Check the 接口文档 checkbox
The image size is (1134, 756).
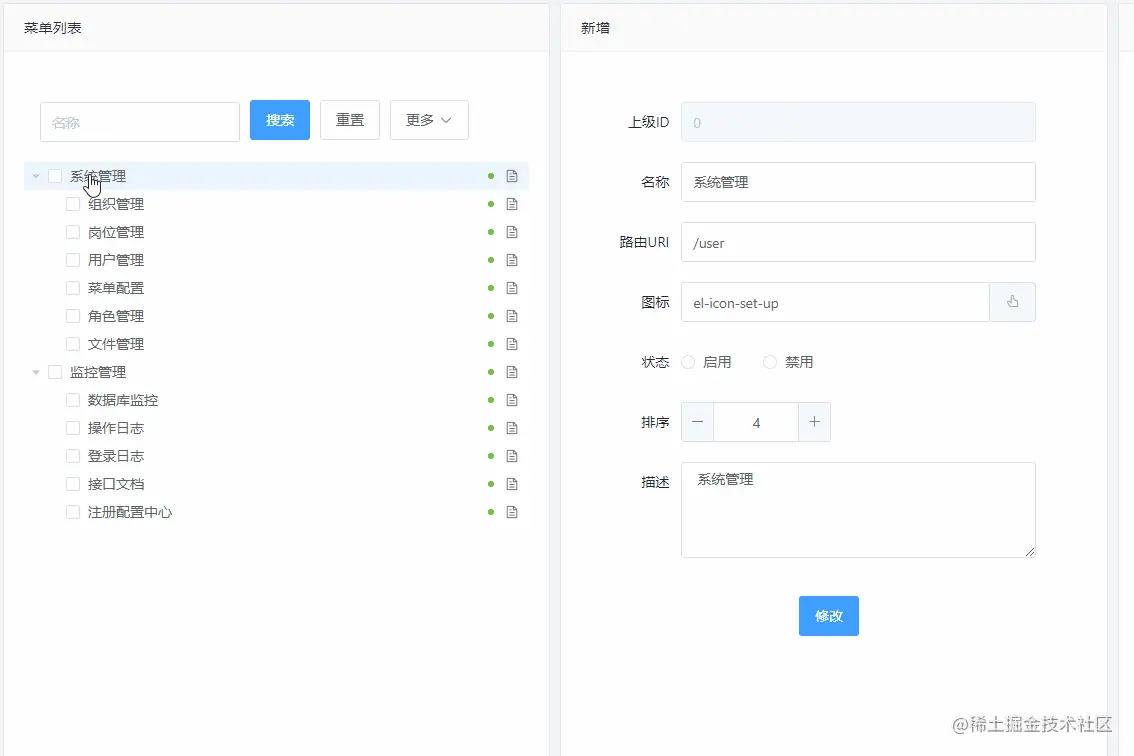pos(73,484)
